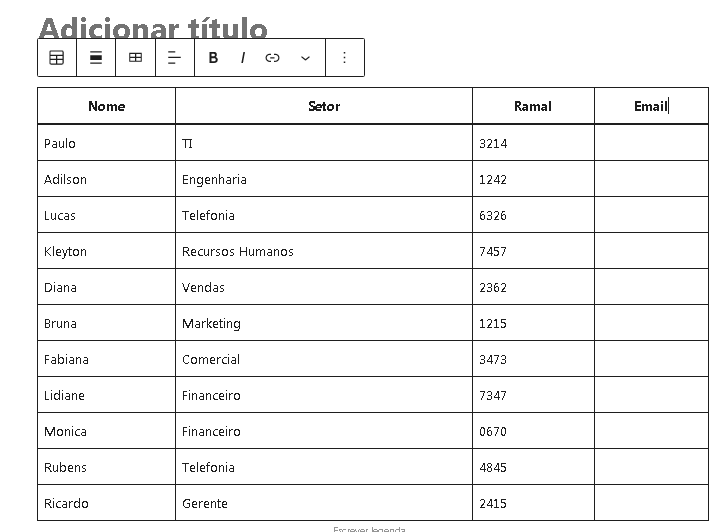The image size is (727, 532).
Task: Click the Ricardo name cell
Action: click(x=107, y=503)
